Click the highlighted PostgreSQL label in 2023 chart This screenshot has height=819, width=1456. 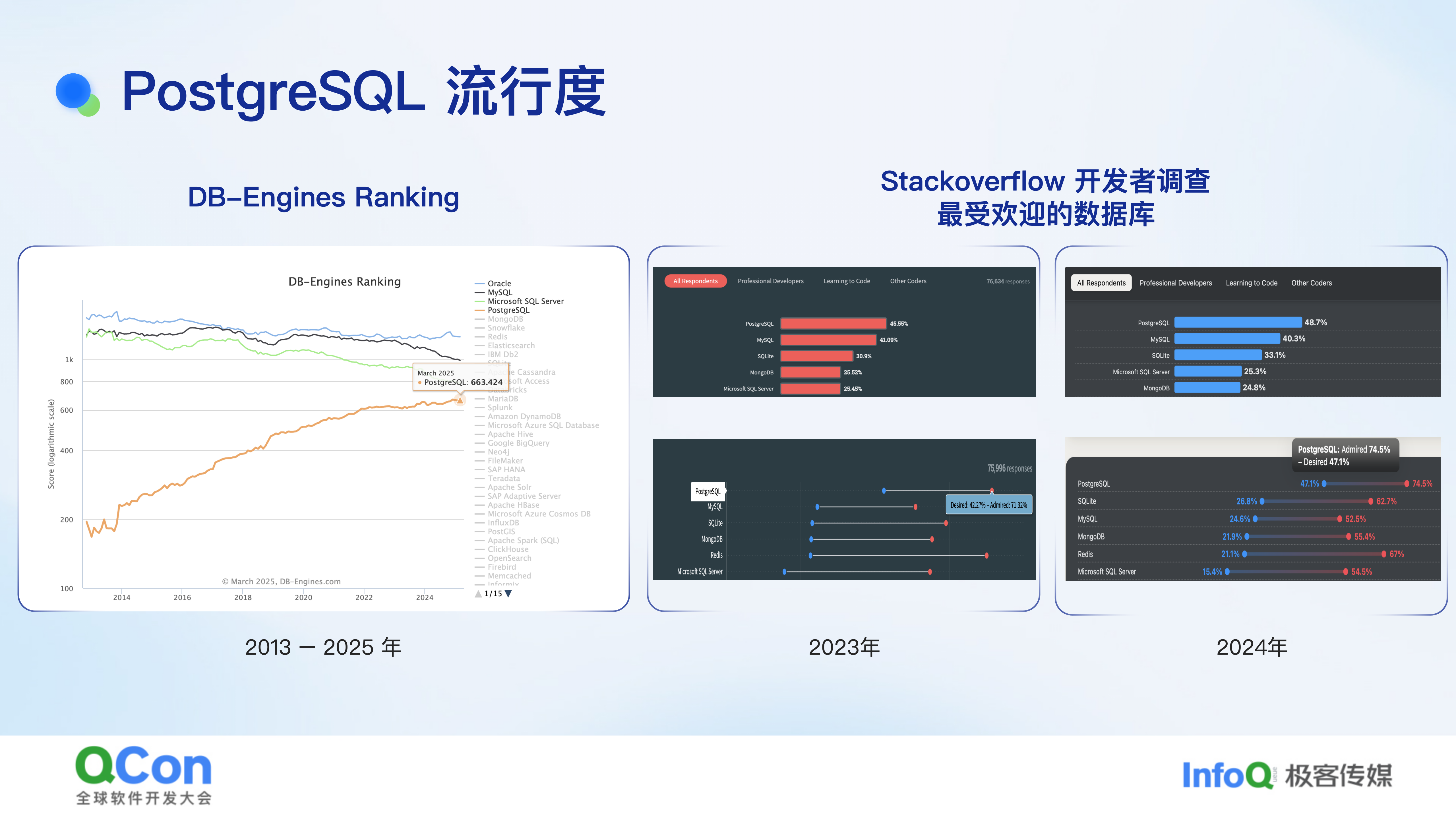pos(708,491)
